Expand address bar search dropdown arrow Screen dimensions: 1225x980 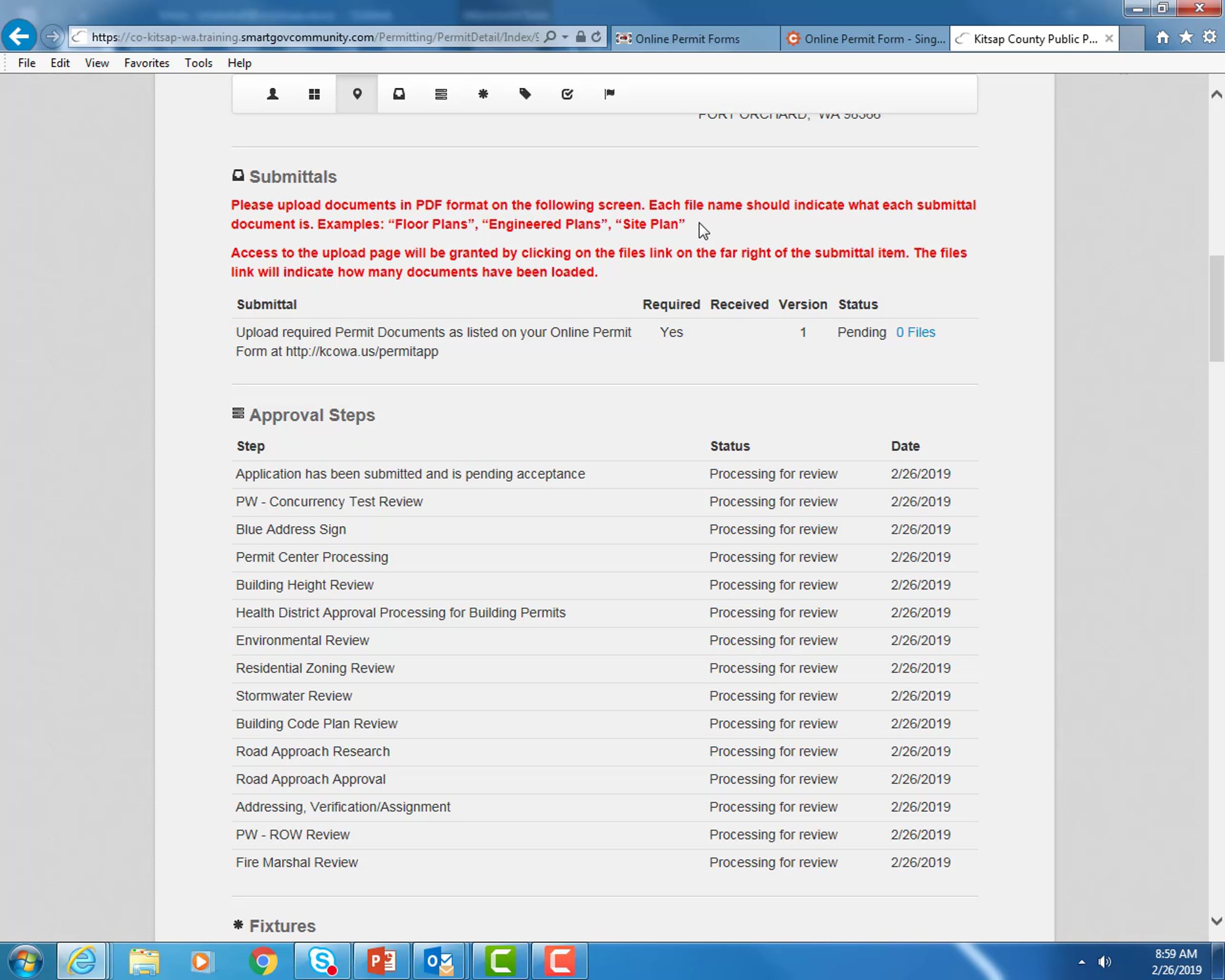click(x=566, y=37)
